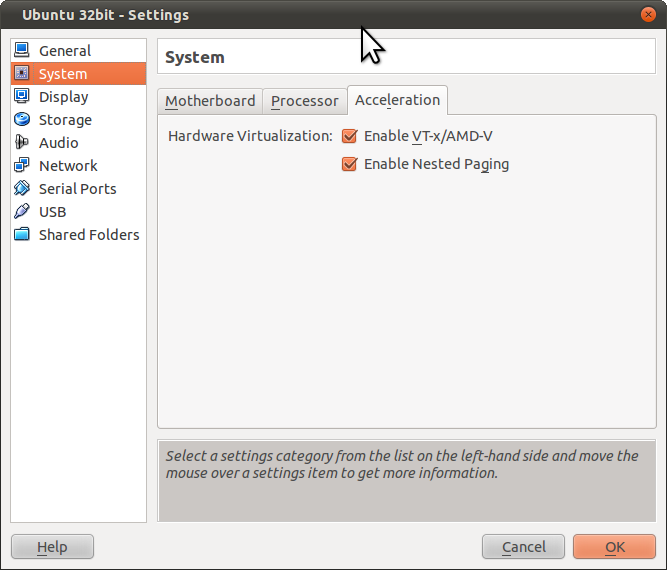
Task: Select the Network adapter icon
Action: (22, 166)
